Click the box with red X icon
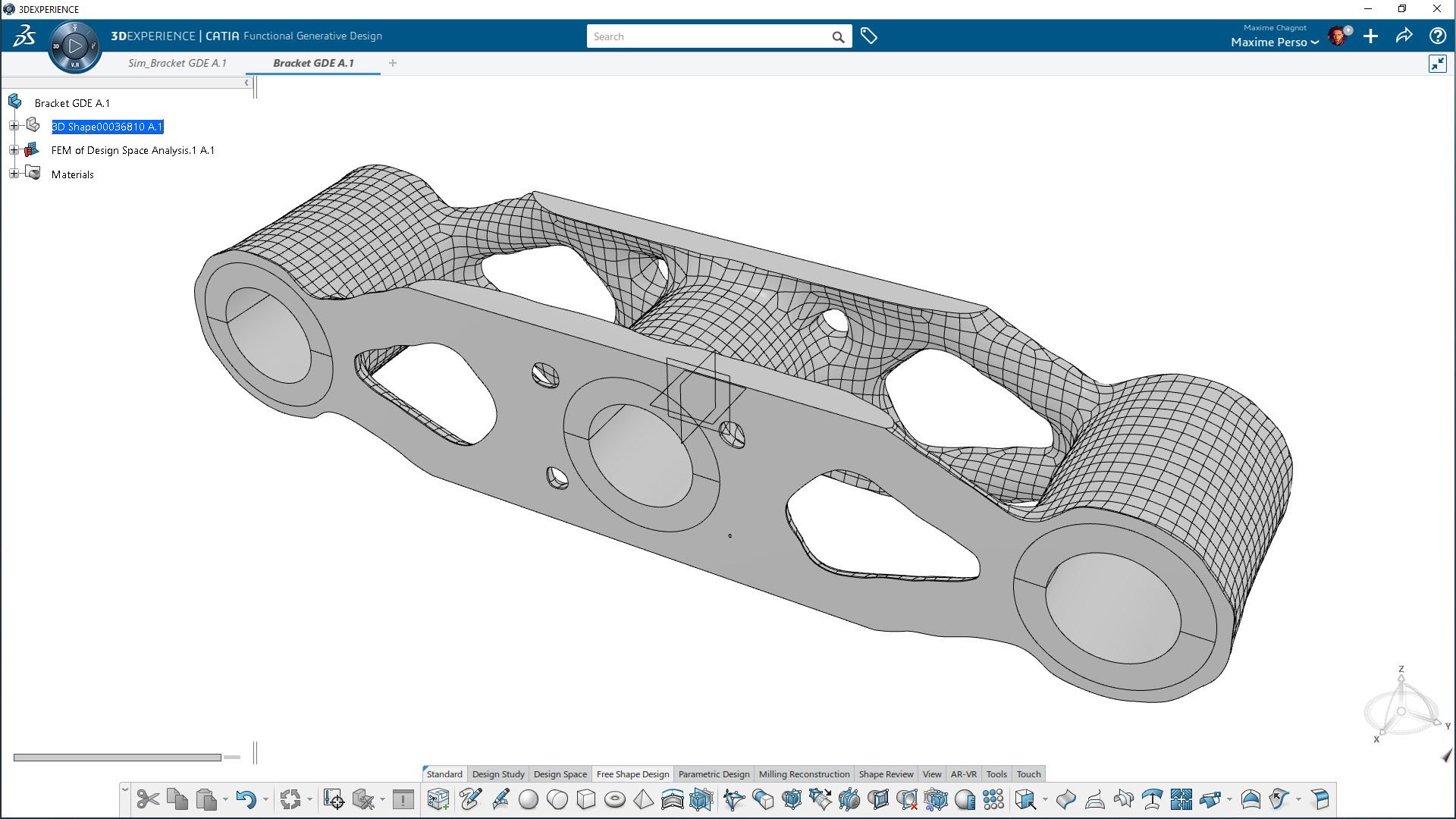The image size is (1456, 819). click(907, 799)
